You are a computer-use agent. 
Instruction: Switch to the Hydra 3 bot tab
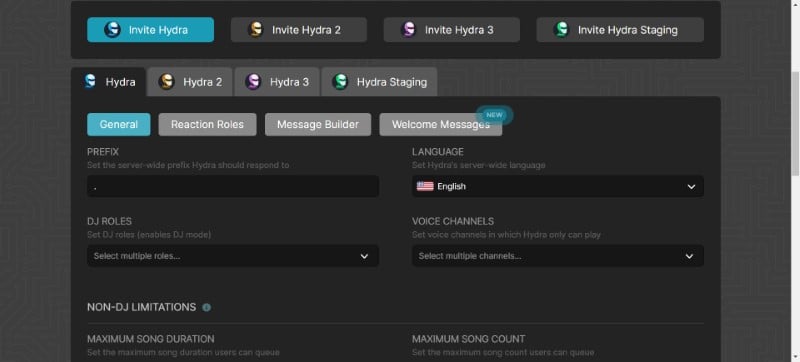point(277,82)
